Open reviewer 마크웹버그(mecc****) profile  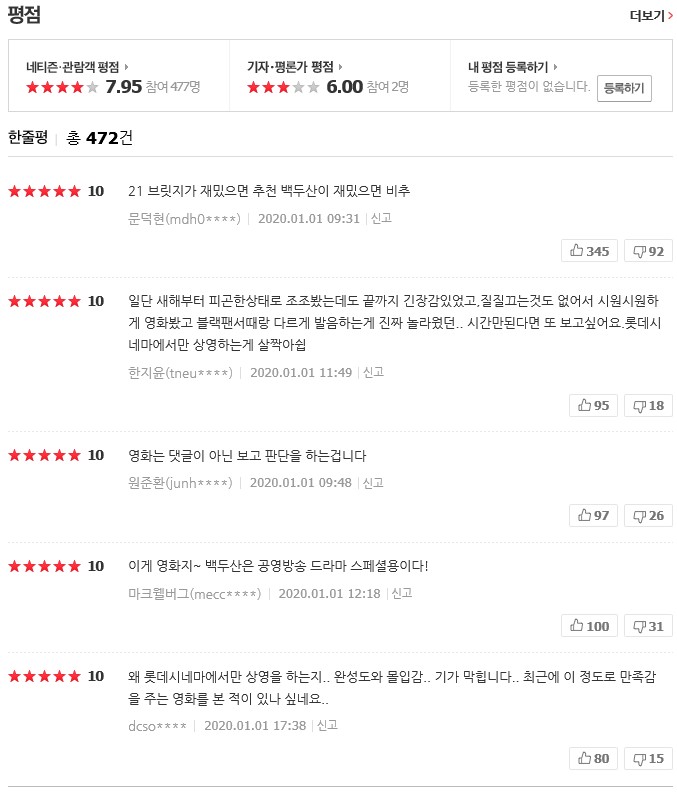195,593
